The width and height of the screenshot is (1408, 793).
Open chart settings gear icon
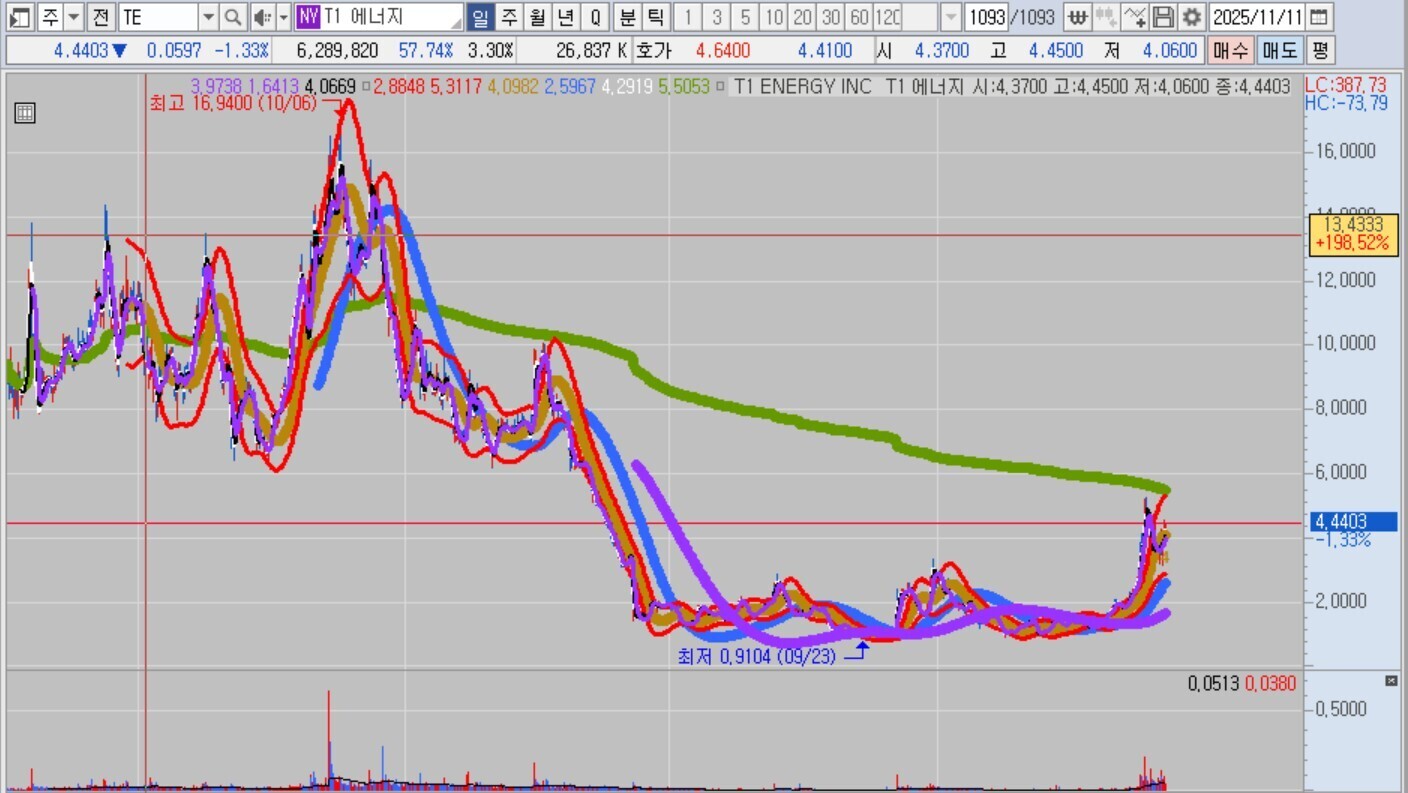click(1191, 17)
